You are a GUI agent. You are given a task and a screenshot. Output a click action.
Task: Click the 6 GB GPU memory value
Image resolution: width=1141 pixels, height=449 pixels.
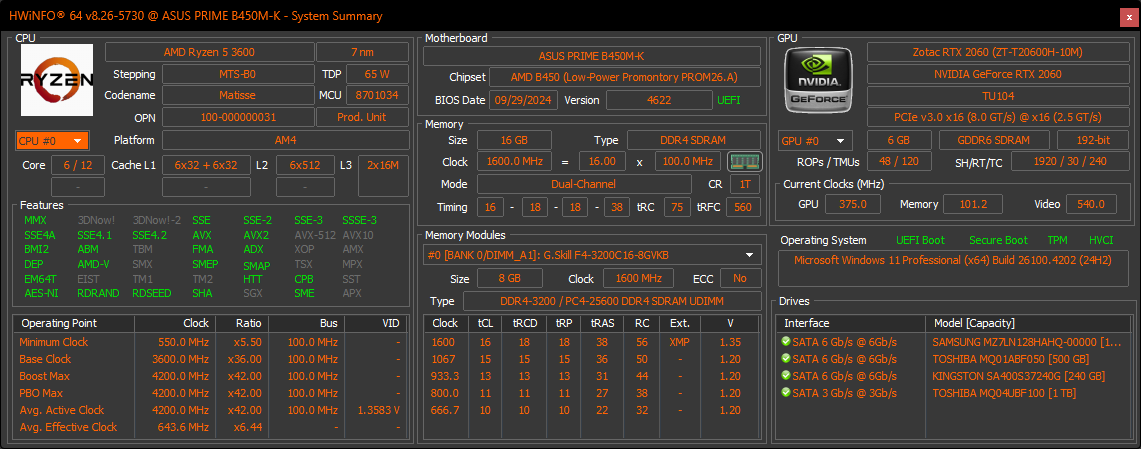[x=899, y=140]
